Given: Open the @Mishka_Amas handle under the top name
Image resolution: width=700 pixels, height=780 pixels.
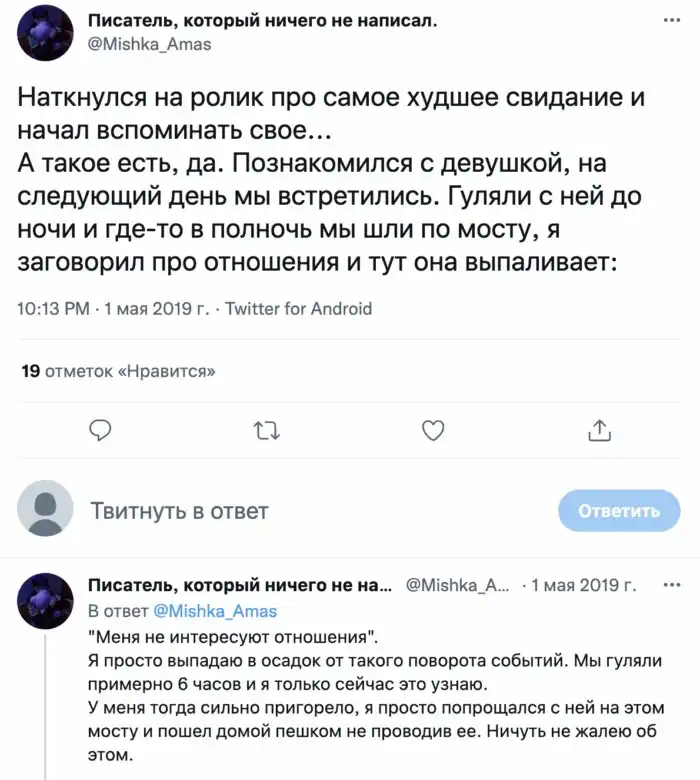Looking at the screenshot, I should coord(150,44).
